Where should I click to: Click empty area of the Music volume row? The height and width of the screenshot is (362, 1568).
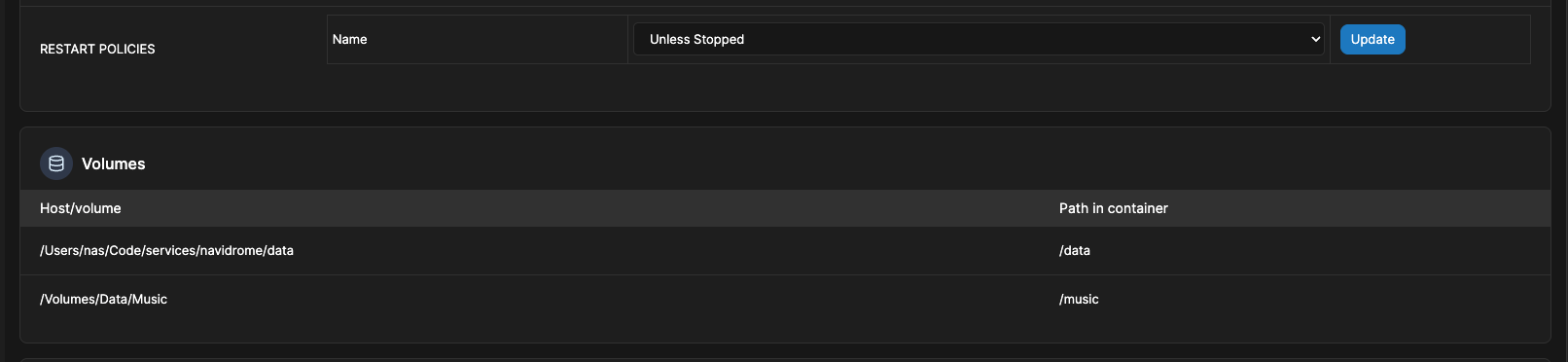click(x=613, y=300)
